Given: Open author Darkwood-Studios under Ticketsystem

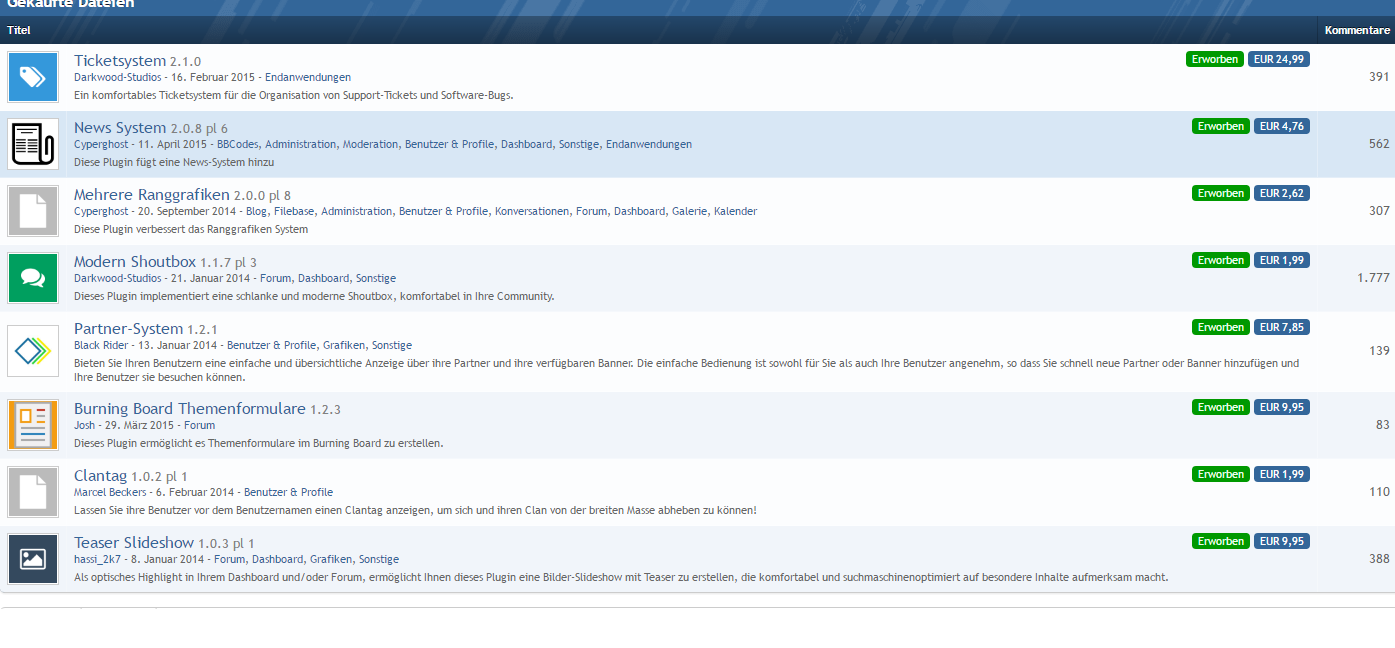Looking at the screenshot, I should [x=118, y=77].
